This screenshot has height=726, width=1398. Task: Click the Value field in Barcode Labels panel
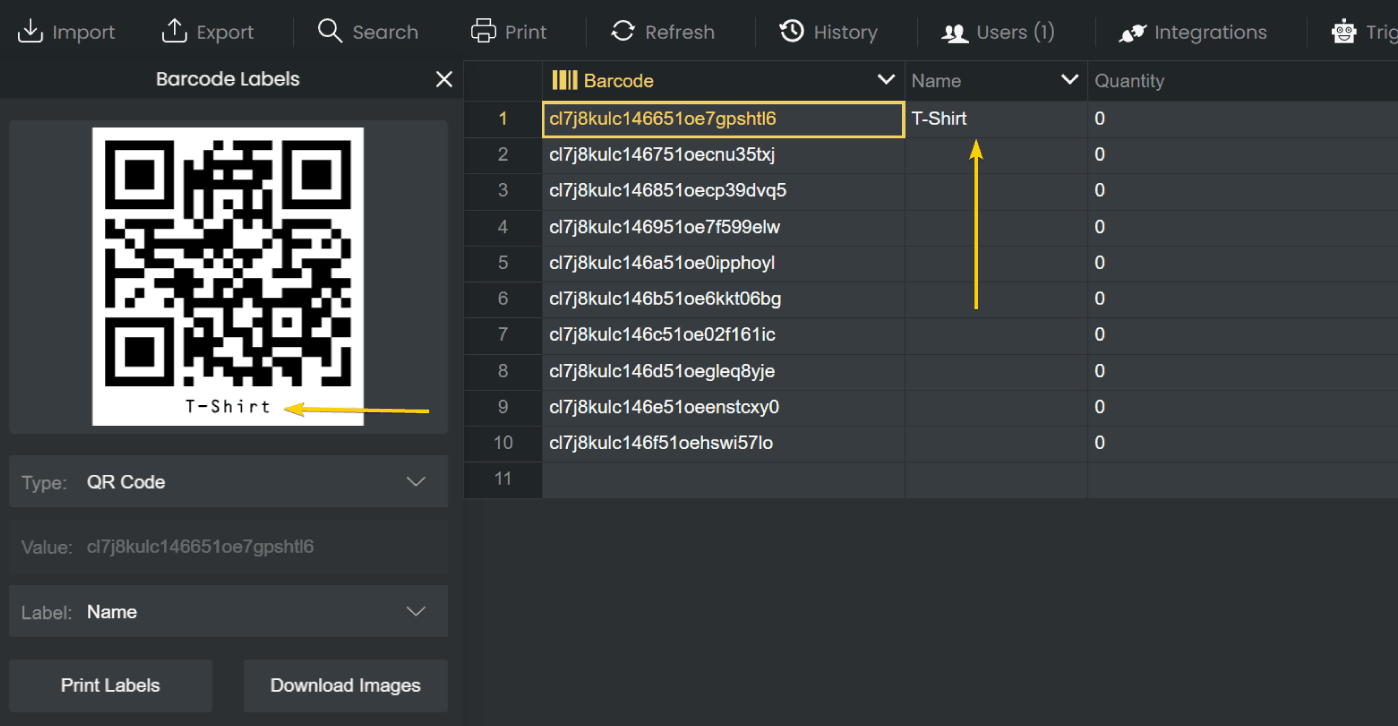(x=228, y=547)
